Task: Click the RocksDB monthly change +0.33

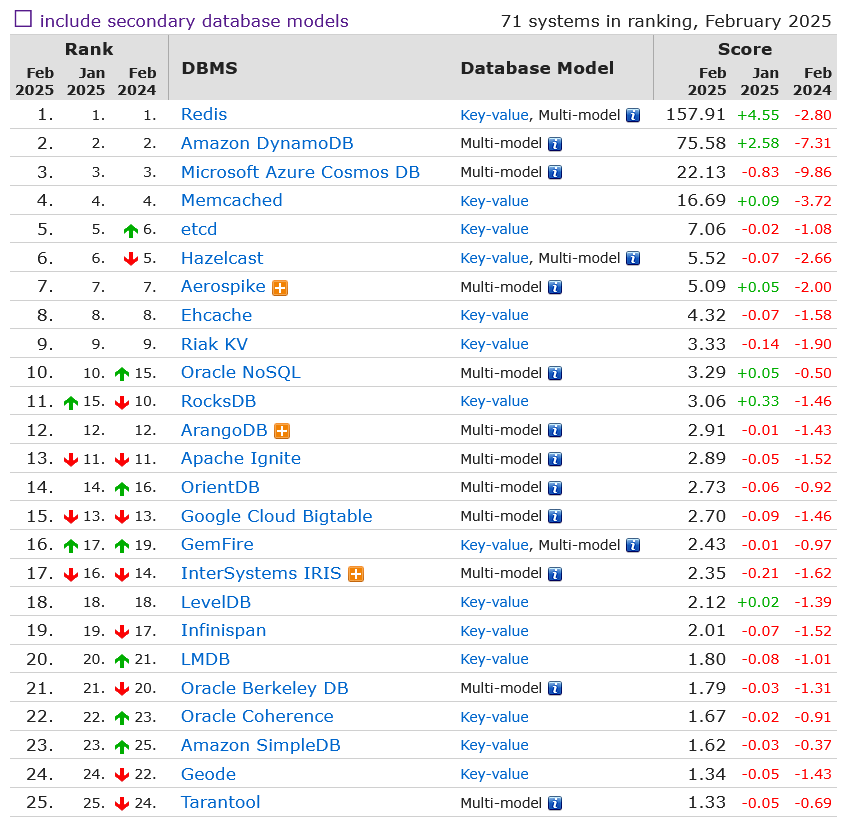Action: click(x=758, y=402)
